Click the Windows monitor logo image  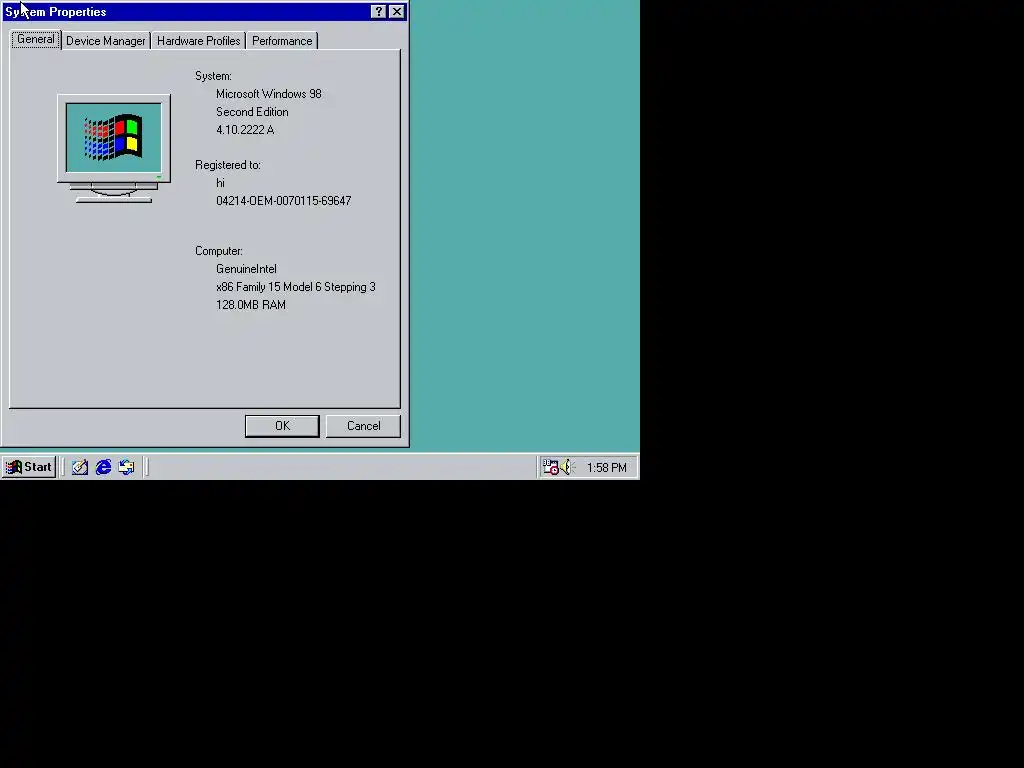(x=114, y=148)
